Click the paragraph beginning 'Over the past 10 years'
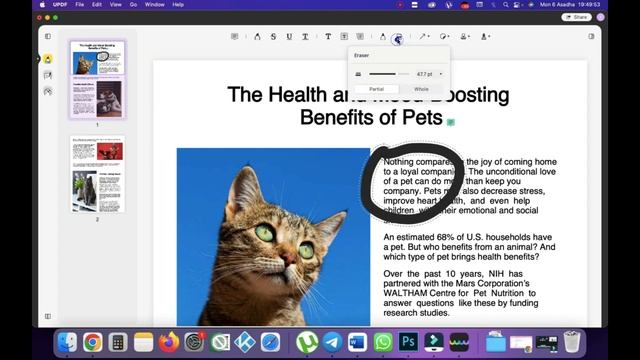This screenshot has width=640, height=360. click(x=461, y=293)
